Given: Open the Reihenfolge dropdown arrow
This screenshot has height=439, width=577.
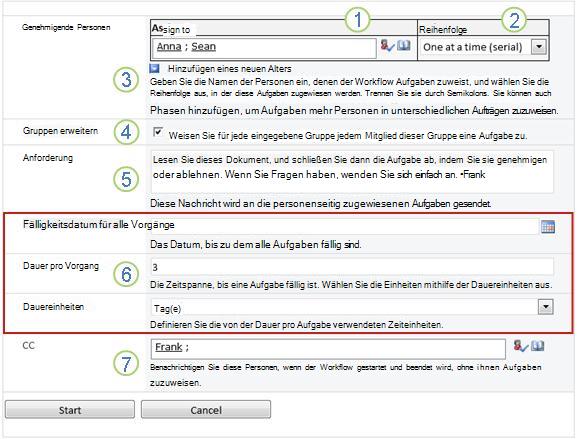Looking at the screenshot, I should [x=539, y=47].
